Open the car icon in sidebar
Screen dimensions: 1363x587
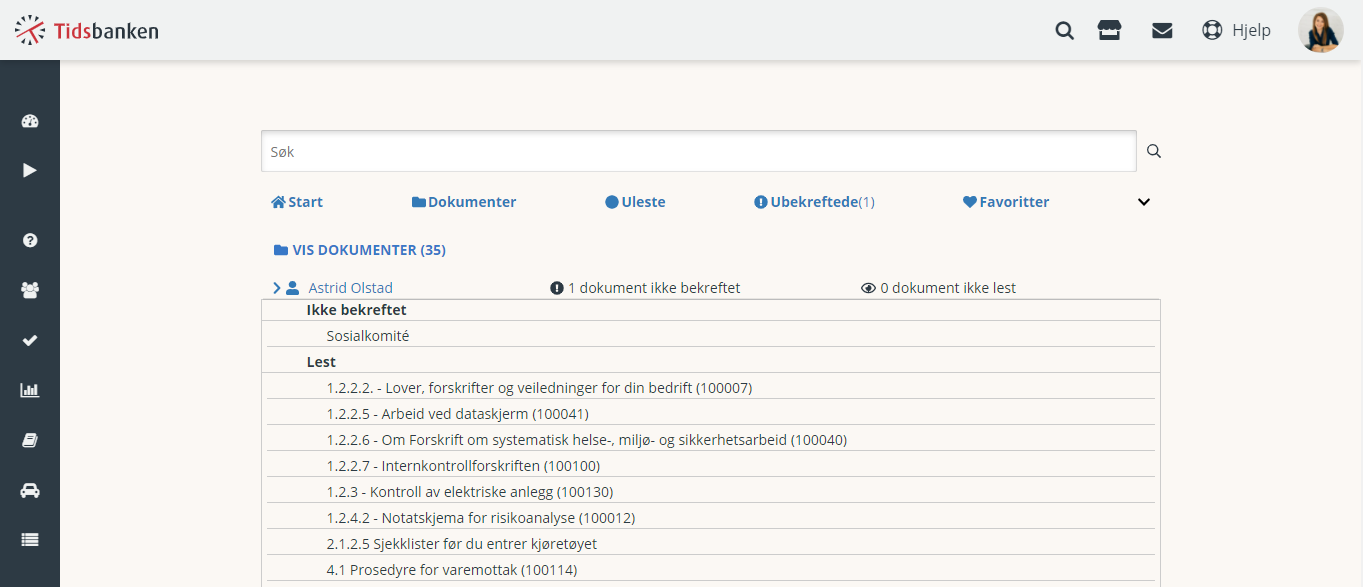29,490
